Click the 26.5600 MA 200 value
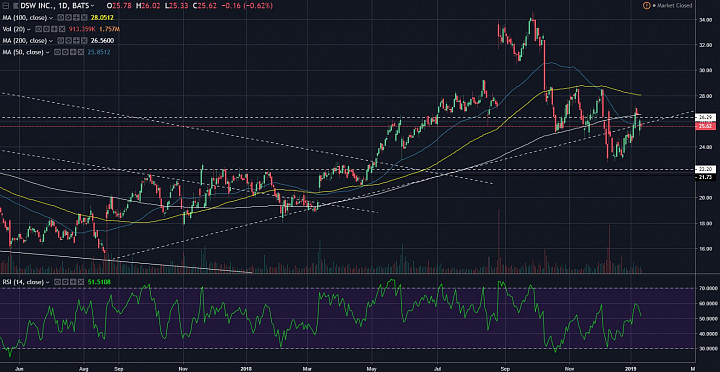Screen dimensions: 720x372 coord(102,41)
